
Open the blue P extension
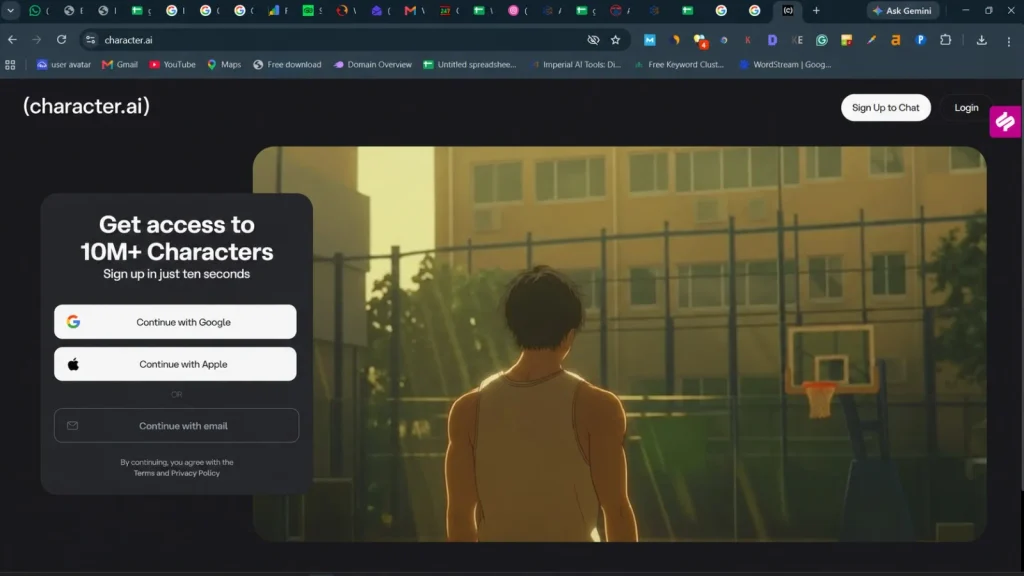pyautogui.click(x=921, y=40)
